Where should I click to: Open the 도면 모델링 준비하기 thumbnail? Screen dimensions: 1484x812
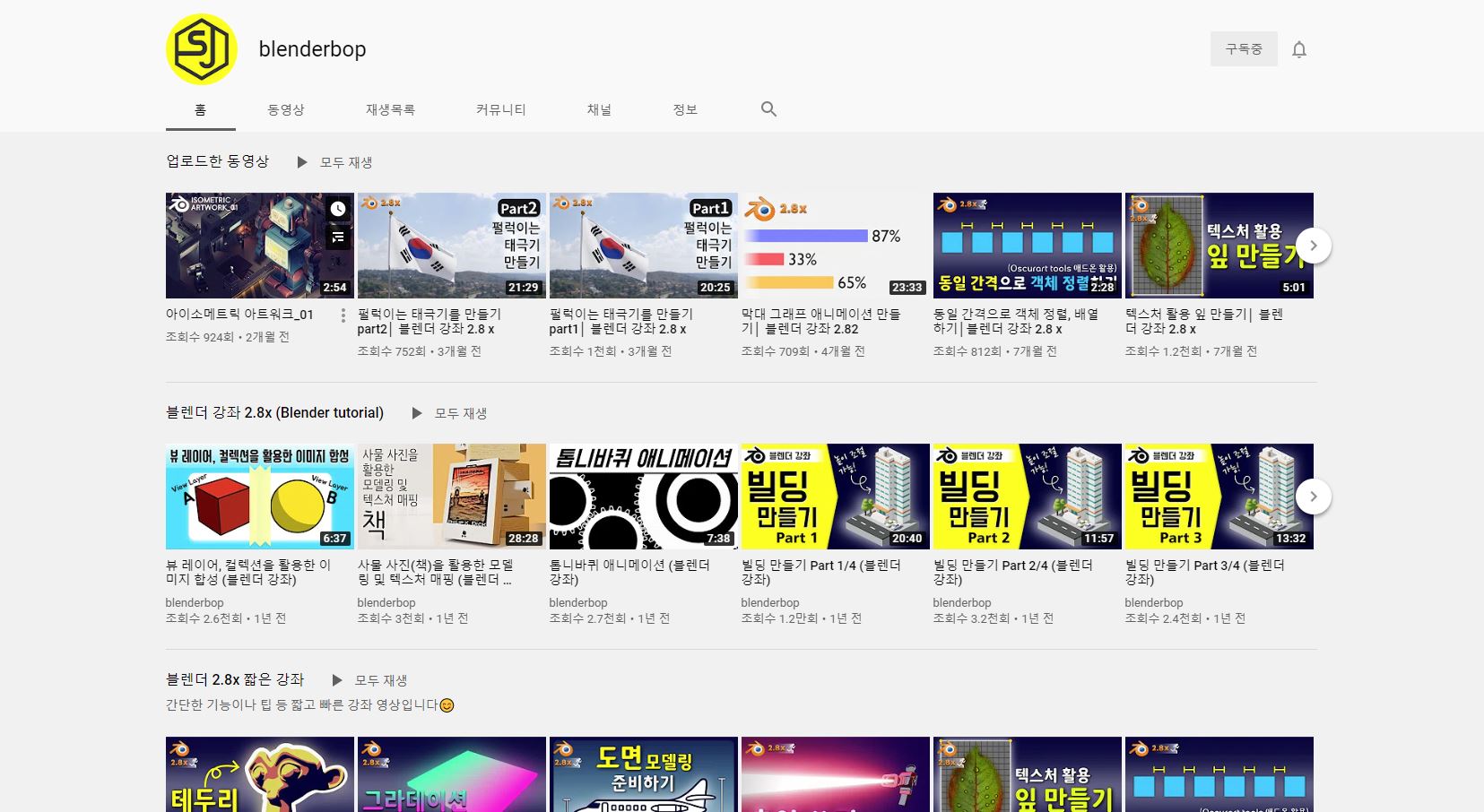pos(644,774)
